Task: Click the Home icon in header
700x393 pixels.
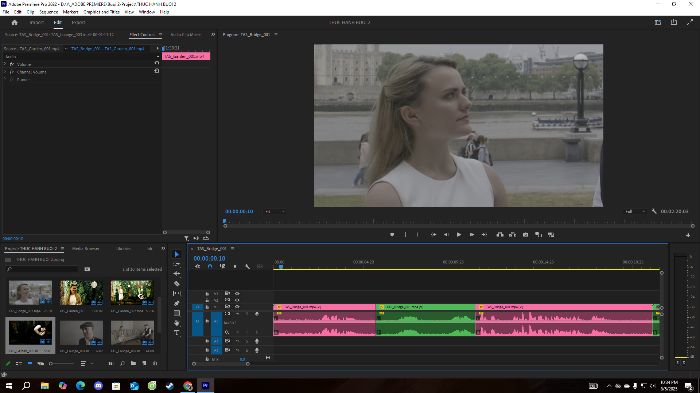Action: tap(14, 22)
